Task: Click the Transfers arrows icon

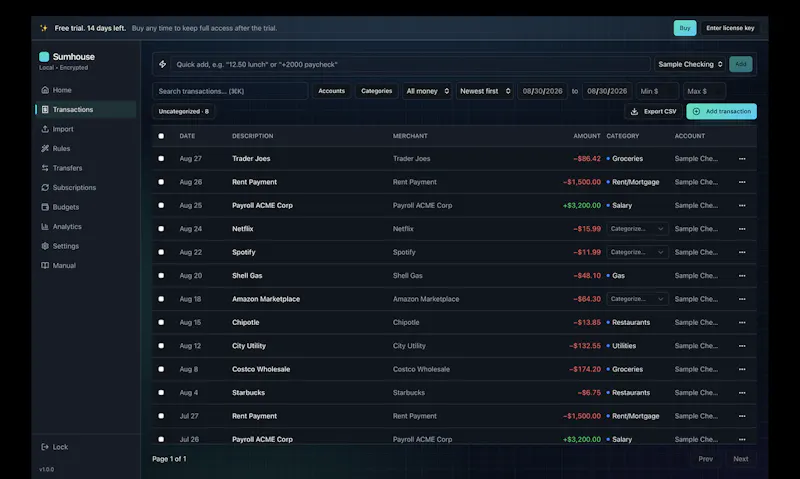Action: tap(45, 168)
